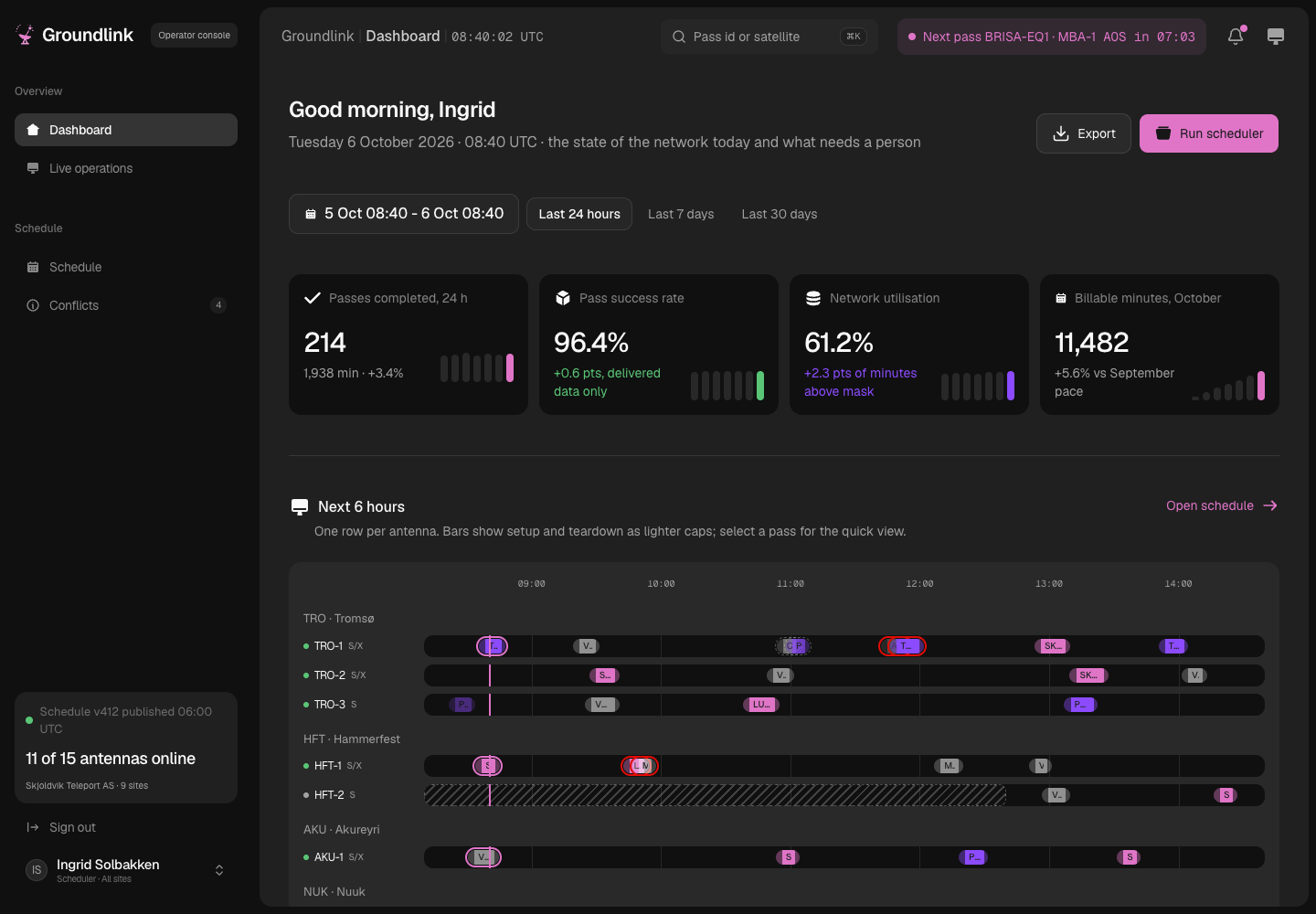The width and height of the screenshot is (1316, 914).
Task: Focus the Pass id or satellite search field
Action: coord(769,37)
